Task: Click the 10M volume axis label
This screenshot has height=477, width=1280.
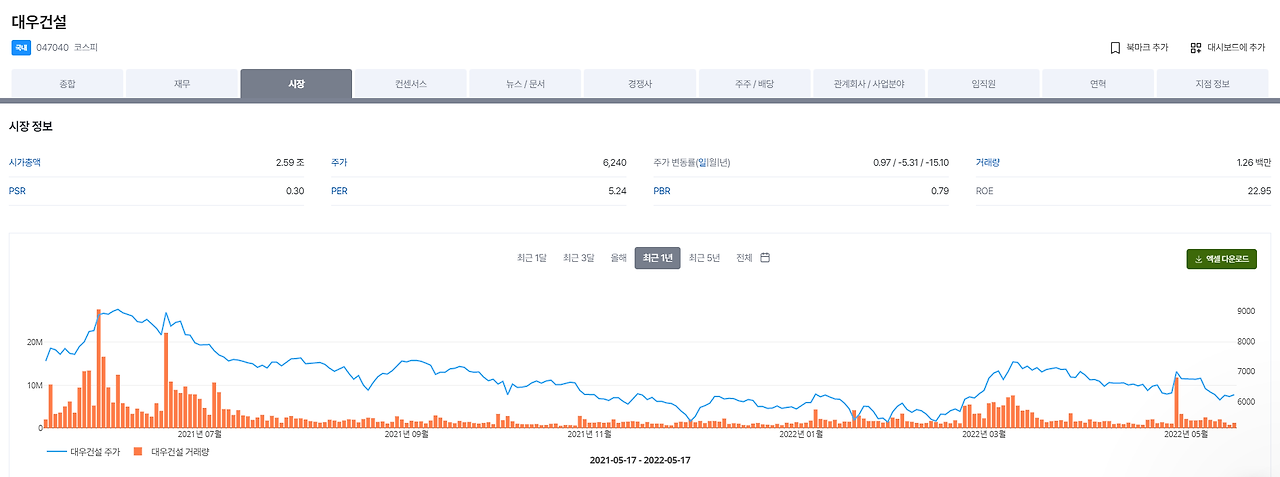Action: (34, 385)
